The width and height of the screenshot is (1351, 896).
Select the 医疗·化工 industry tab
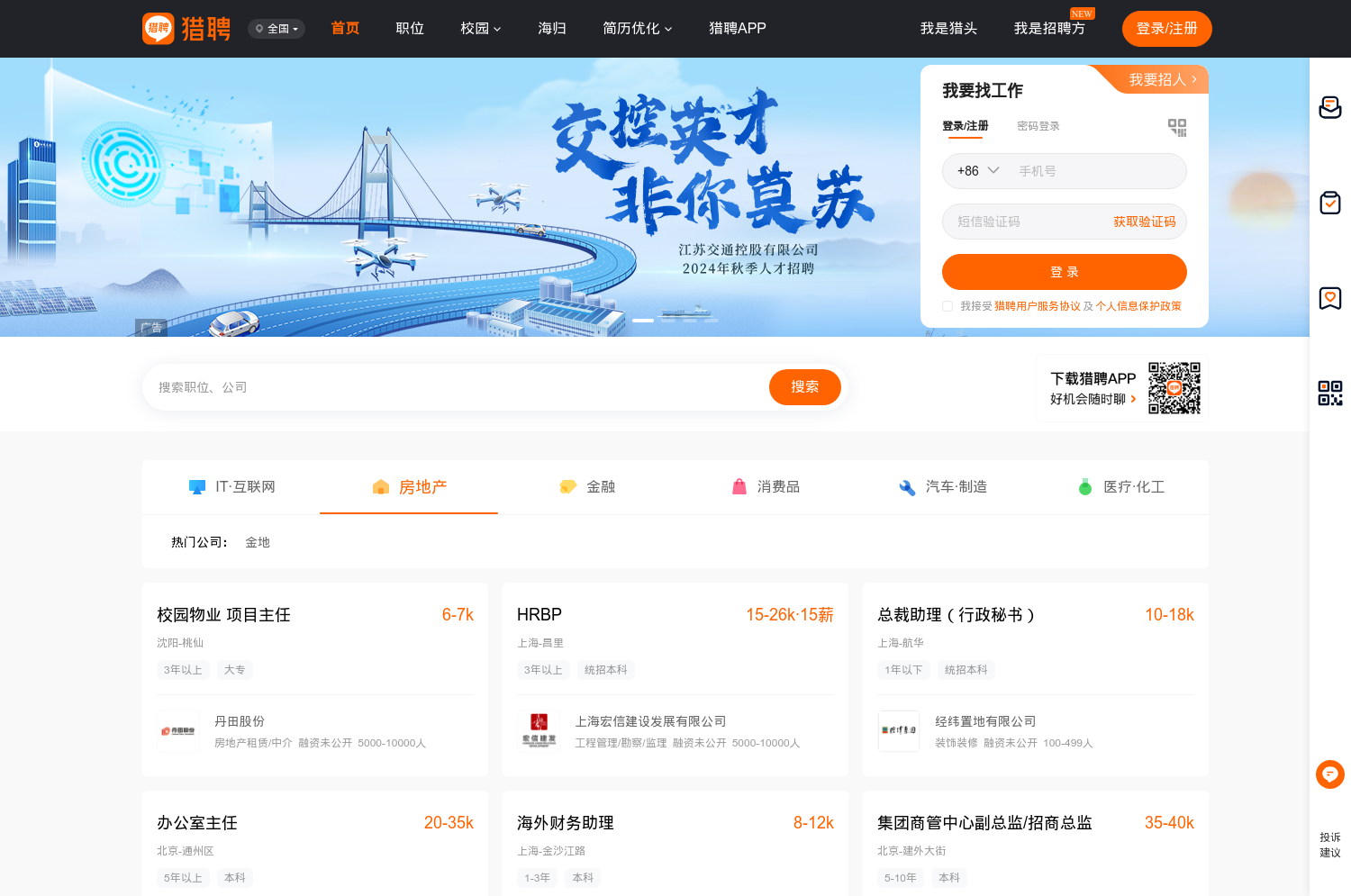coord(1120,487)
